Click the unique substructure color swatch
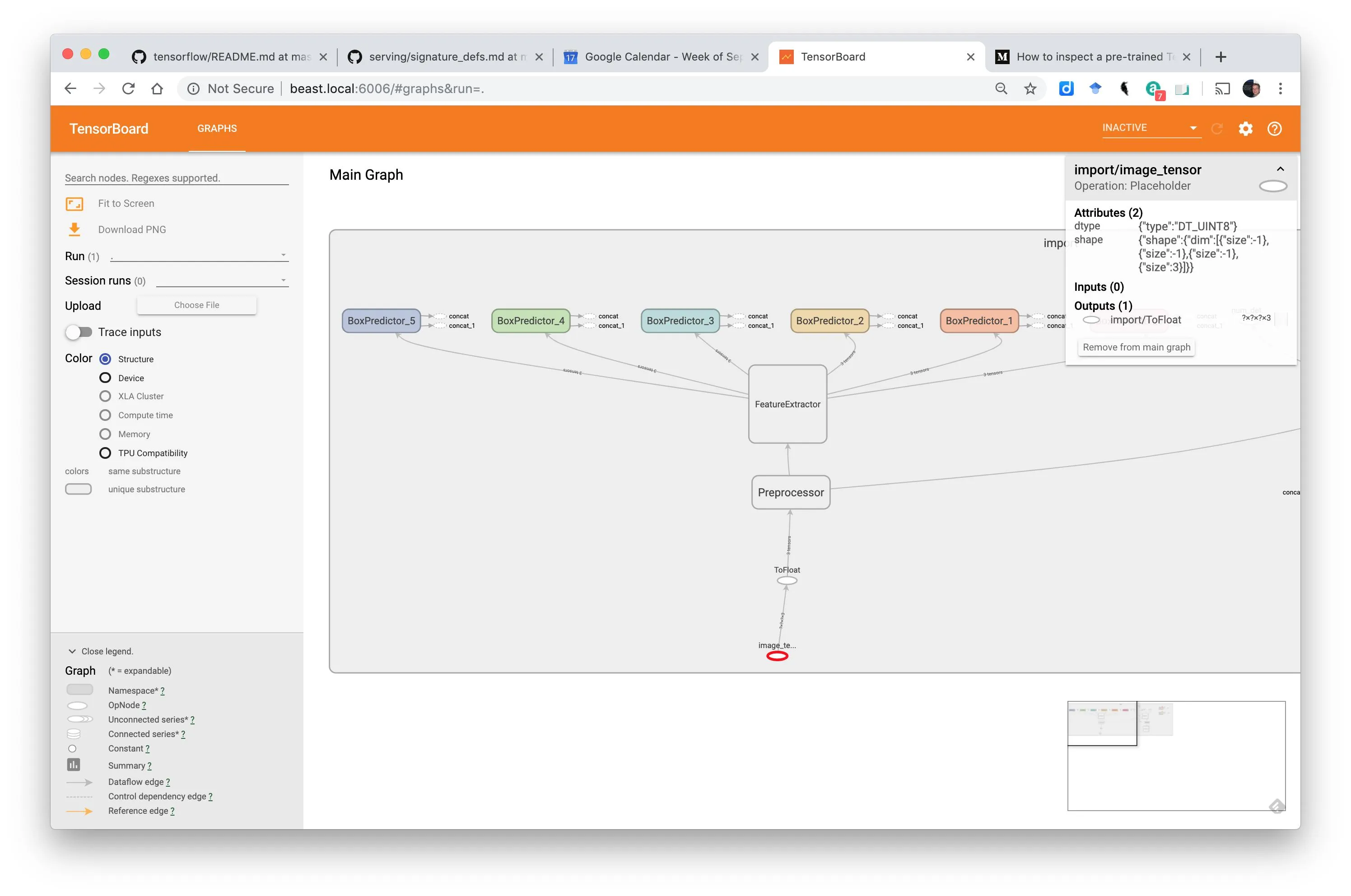The width and height of the screenshot is (1351, 896). pyautogui.click(x=78, y=489)
